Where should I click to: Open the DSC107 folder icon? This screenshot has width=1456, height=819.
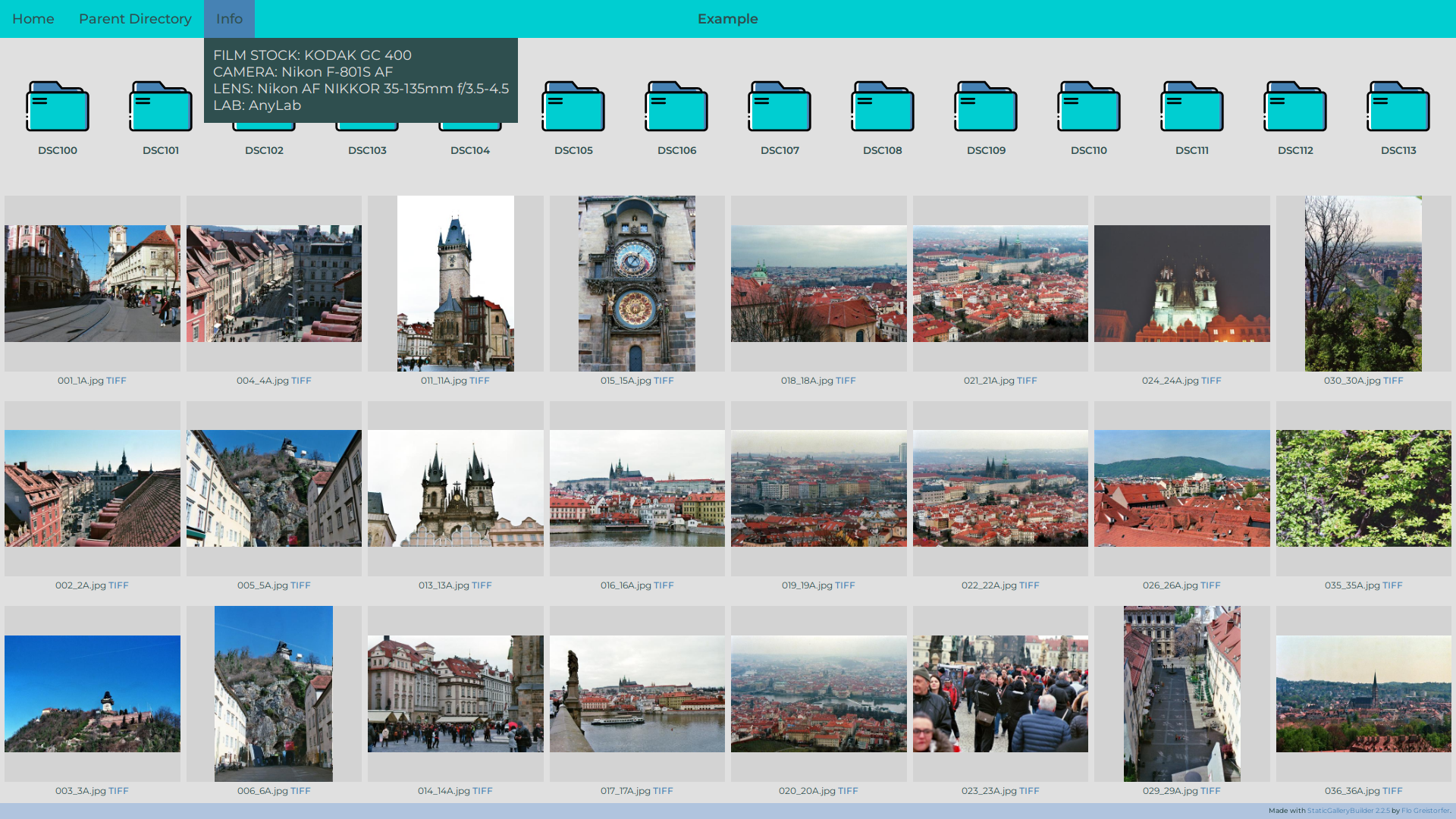(780, 107)
